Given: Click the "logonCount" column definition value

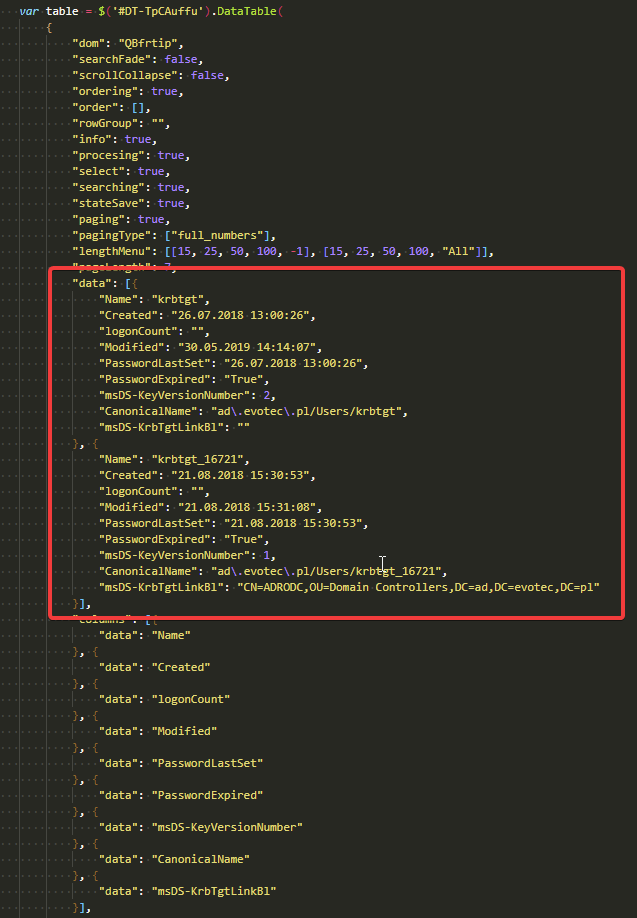Looking at the screenshot, I should [x=190, y=699].
